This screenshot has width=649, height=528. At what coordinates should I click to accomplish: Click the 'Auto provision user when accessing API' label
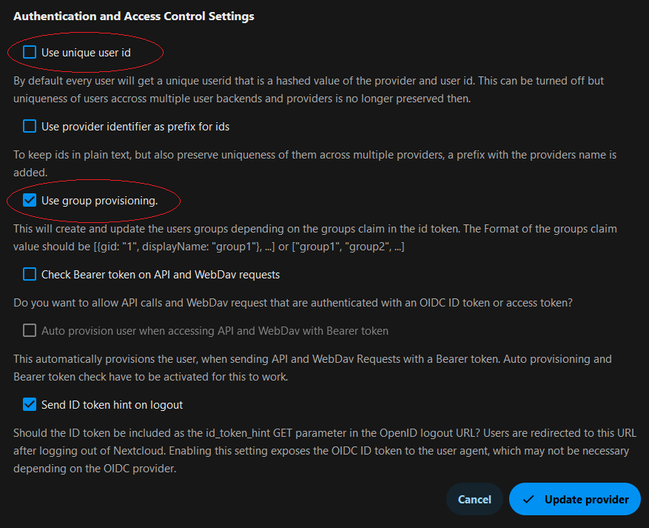tap(215, 330)
